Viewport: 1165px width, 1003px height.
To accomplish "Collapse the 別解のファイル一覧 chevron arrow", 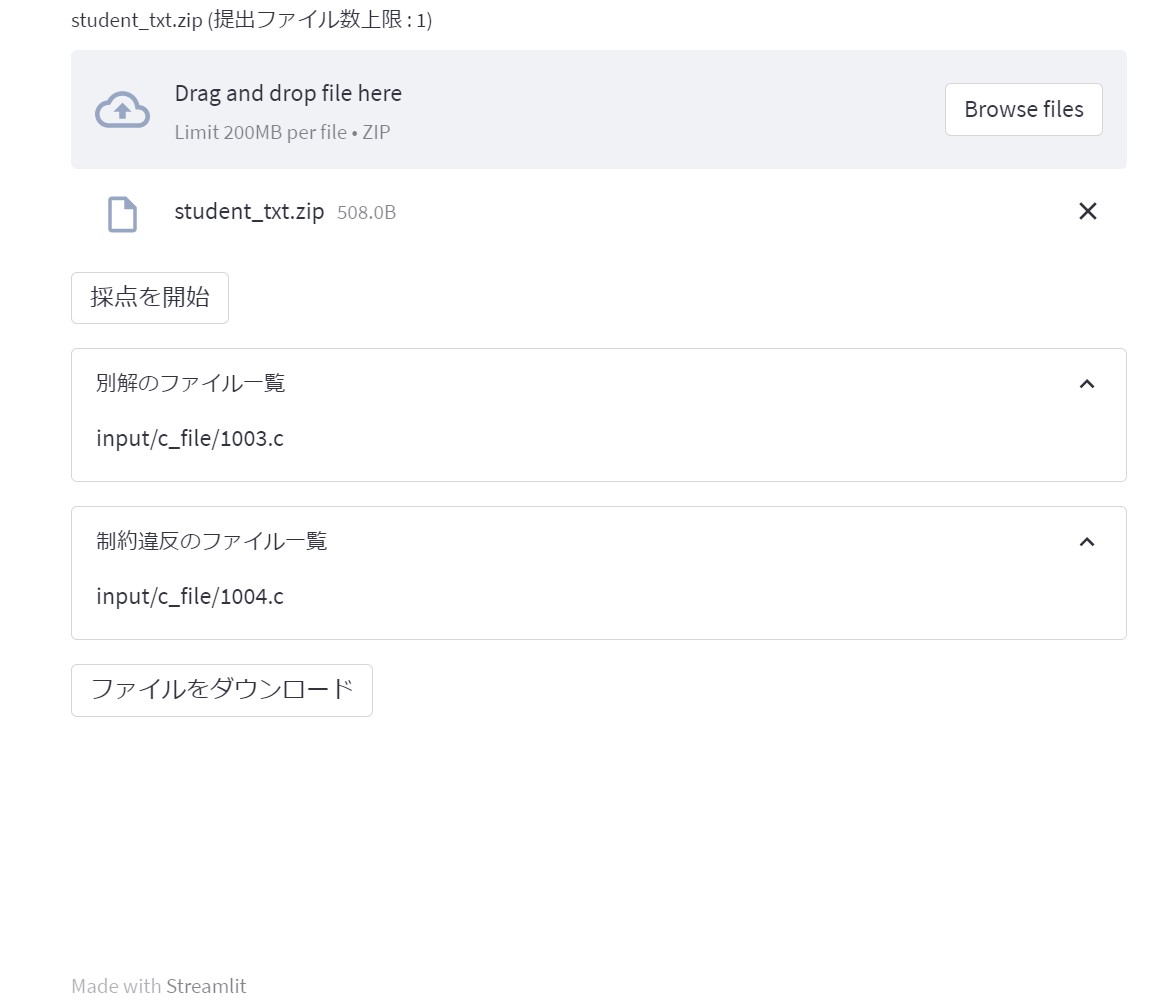I will pyautogui.click(x=1087, y=384).
